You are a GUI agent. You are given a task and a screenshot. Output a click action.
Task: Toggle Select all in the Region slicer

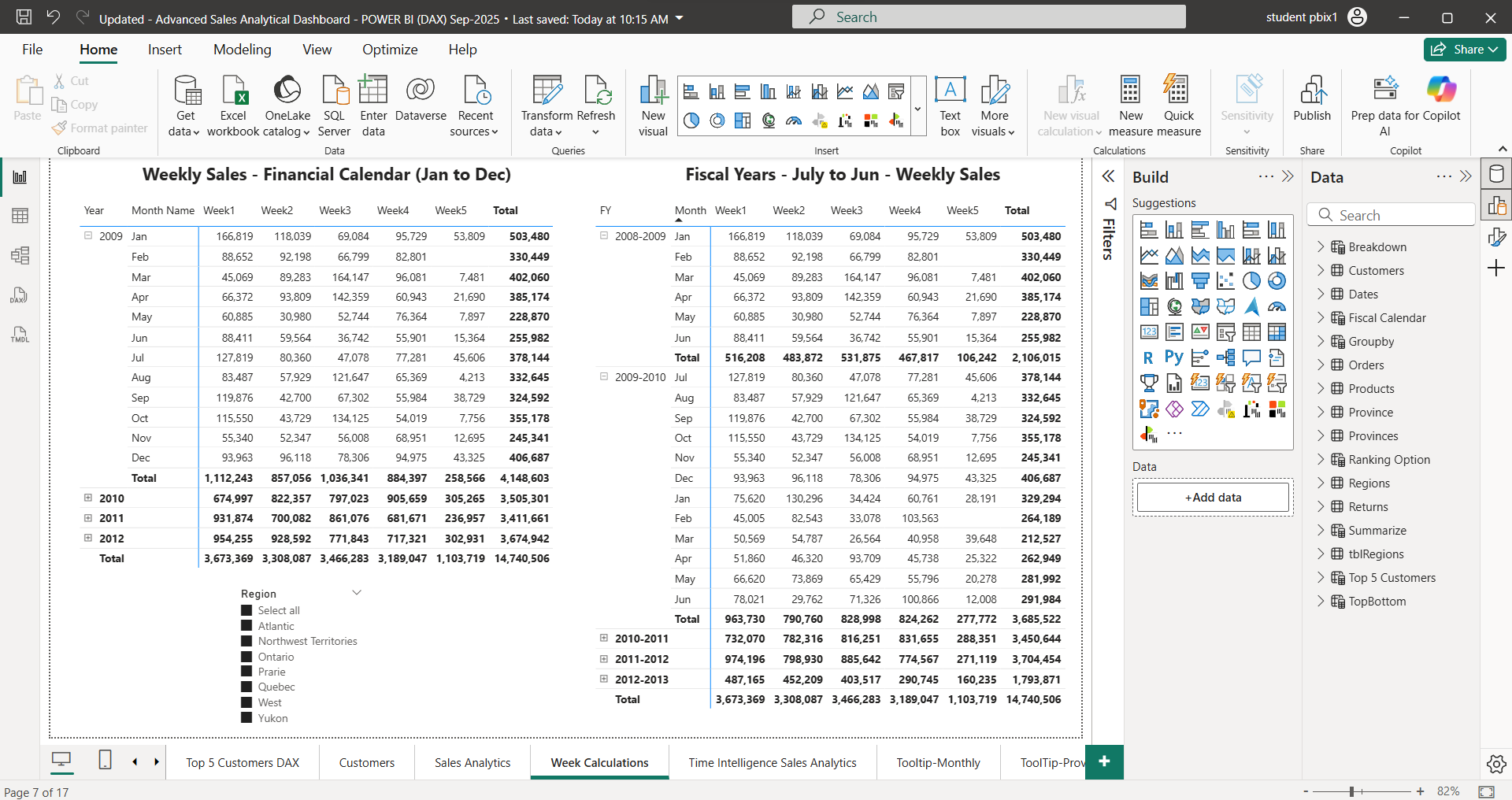coord(246,610)
